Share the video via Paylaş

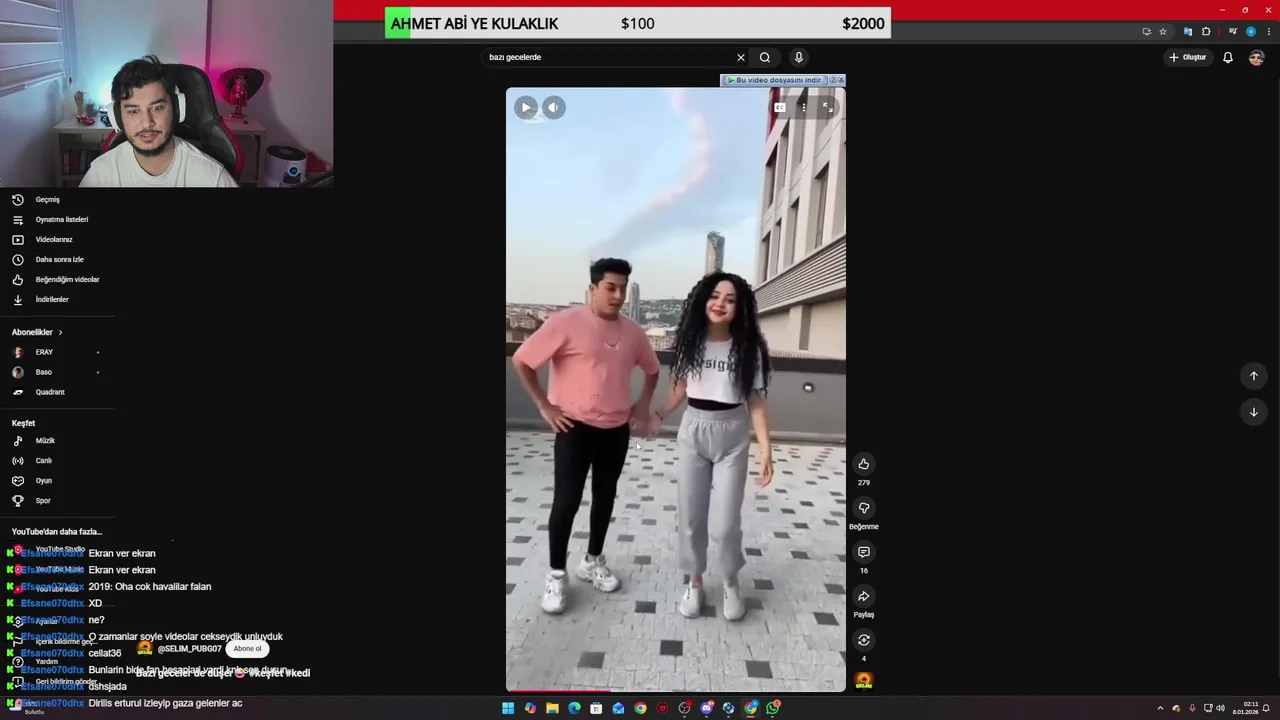tap(864, 596)
